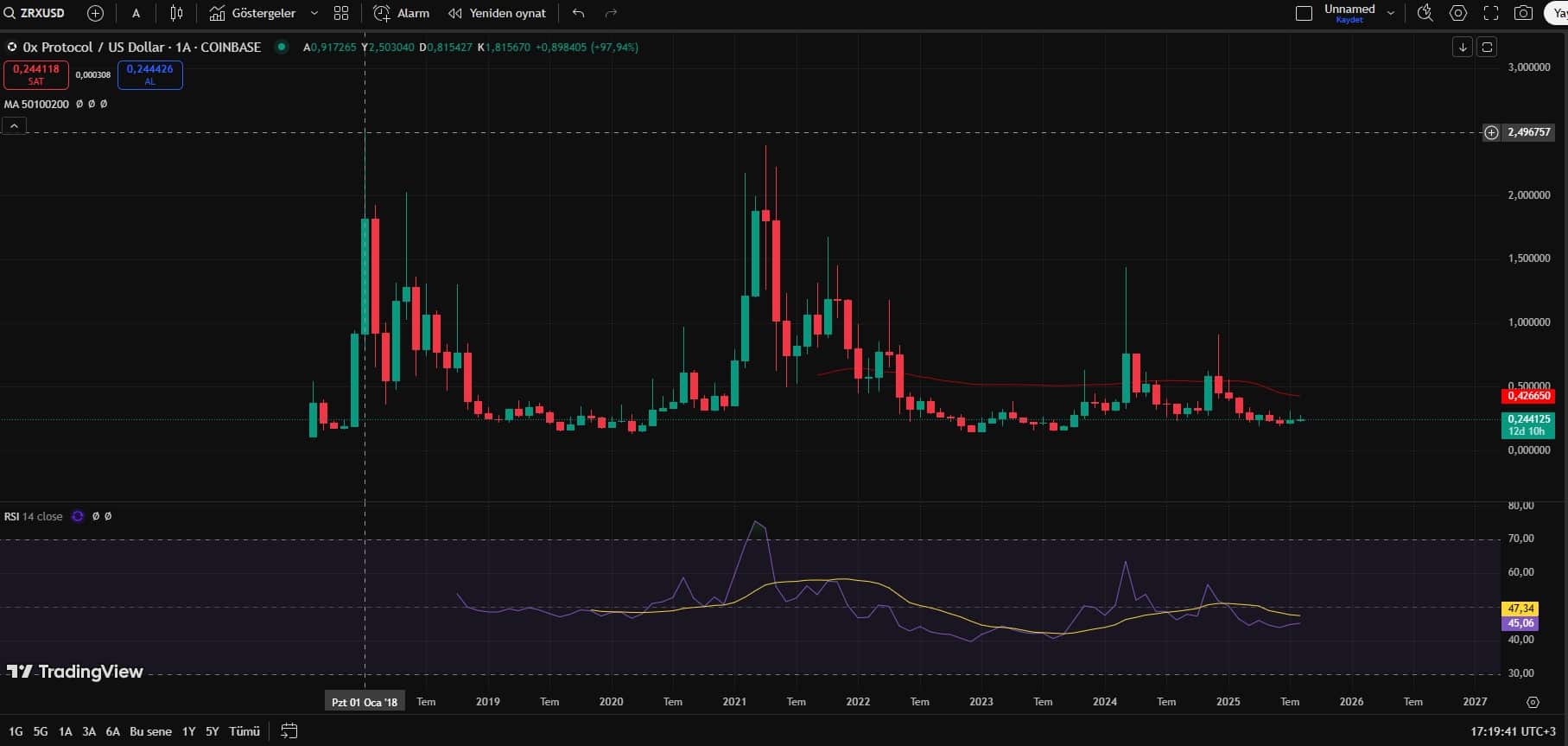The image size is (1568, 746).
Task: Create an Alarm alert
Action: coord(401,13)
